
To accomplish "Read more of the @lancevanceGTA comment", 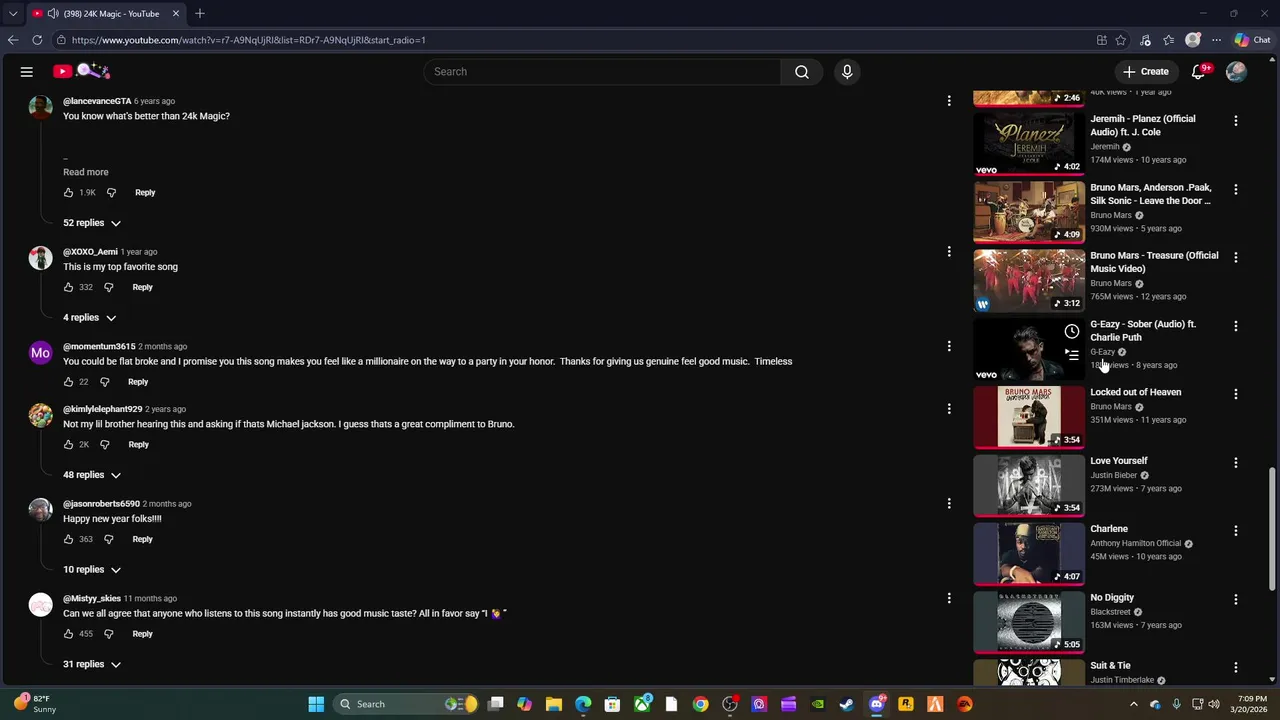I will click(x=86, y=172).
